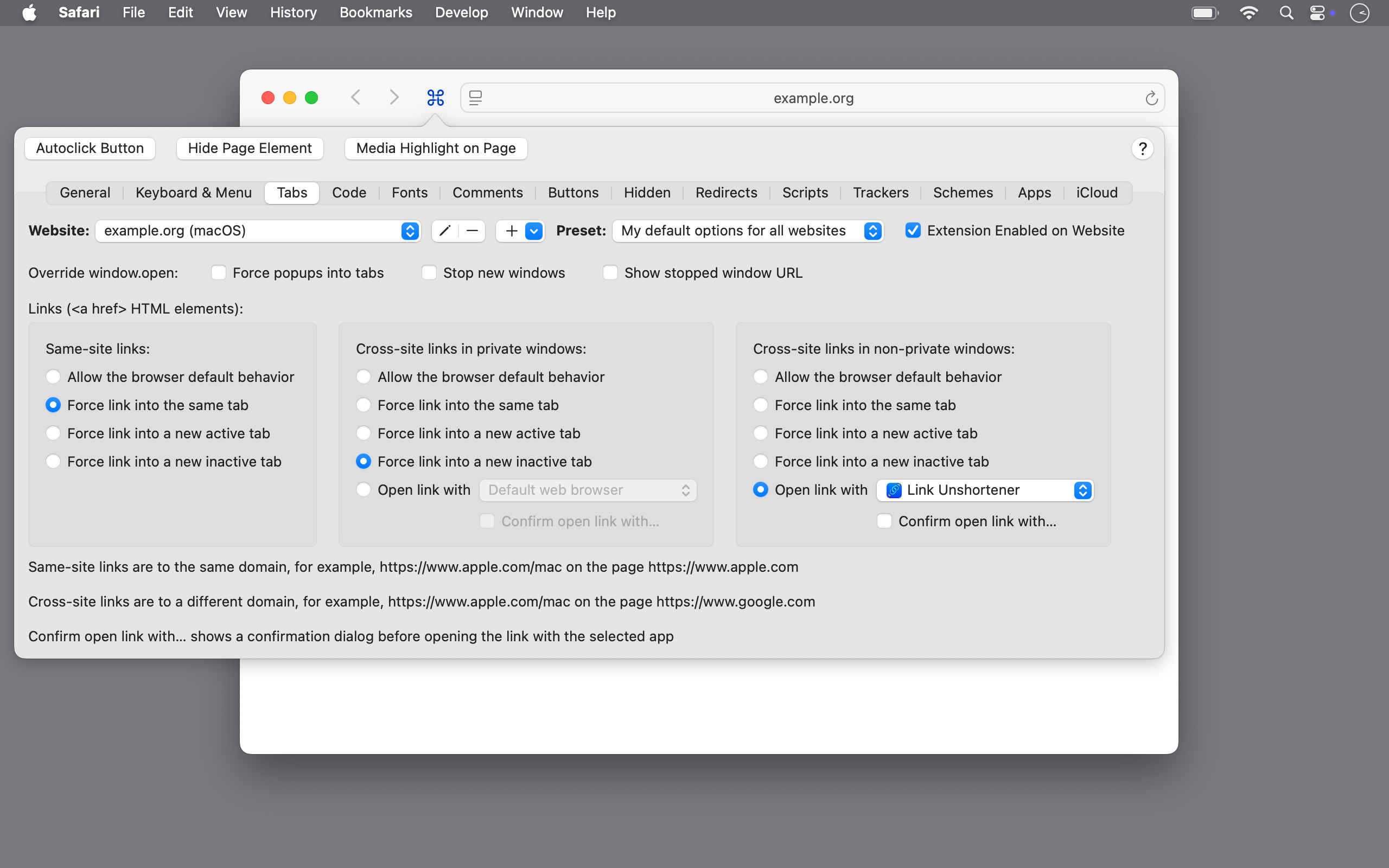Reload the page with the refresh icon

coord(1151,98)
